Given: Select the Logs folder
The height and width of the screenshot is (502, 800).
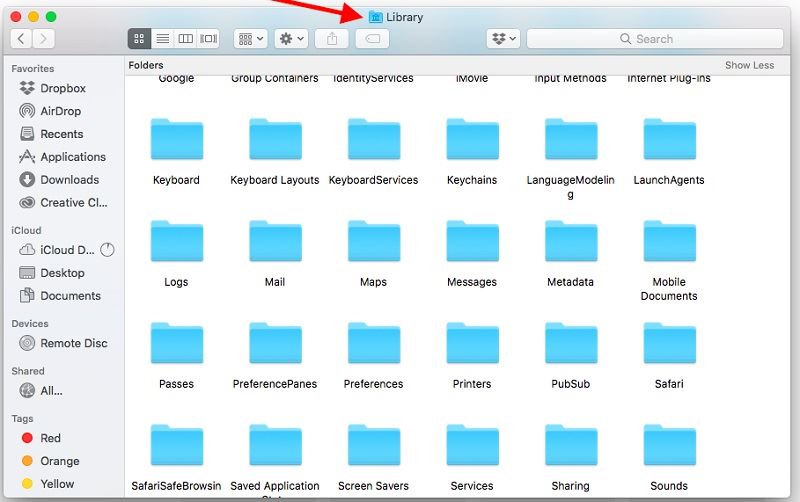Looking at the screenshot, I should (177, 241).
